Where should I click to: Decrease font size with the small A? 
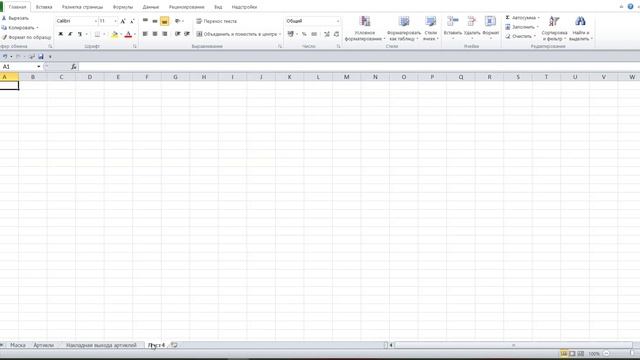132,21
